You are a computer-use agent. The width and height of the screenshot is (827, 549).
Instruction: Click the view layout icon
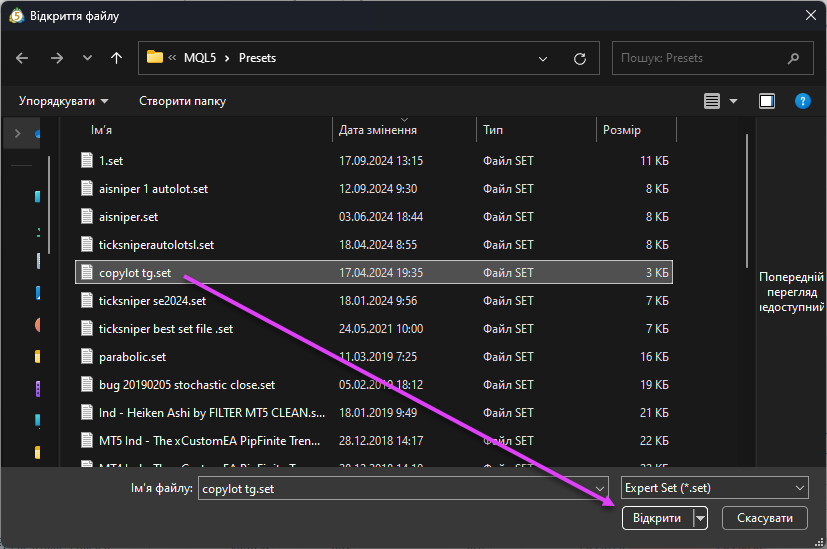click(712, 101)
